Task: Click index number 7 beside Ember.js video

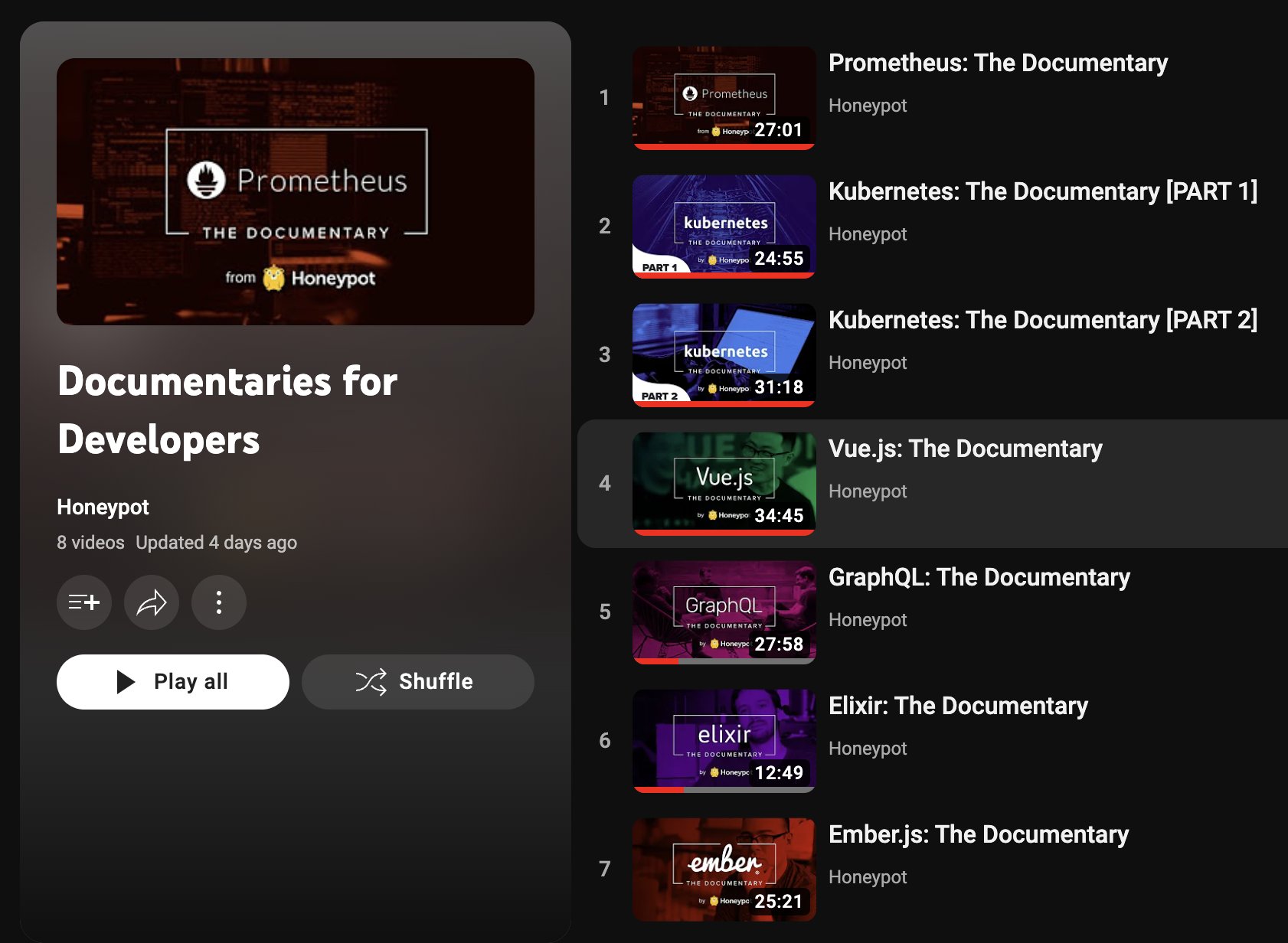Action: (604, 870)
